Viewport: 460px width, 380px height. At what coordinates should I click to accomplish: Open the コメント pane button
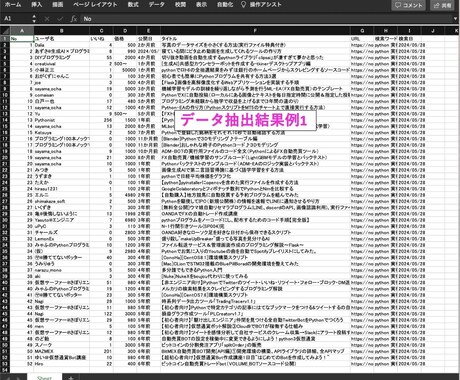409,5
